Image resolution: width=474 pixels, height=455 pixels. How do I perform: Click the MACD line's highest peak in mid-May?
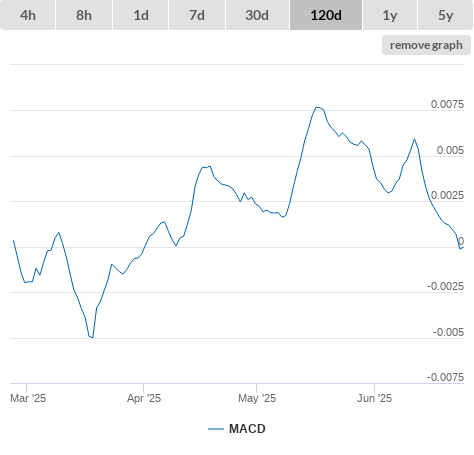pos(317,107)
